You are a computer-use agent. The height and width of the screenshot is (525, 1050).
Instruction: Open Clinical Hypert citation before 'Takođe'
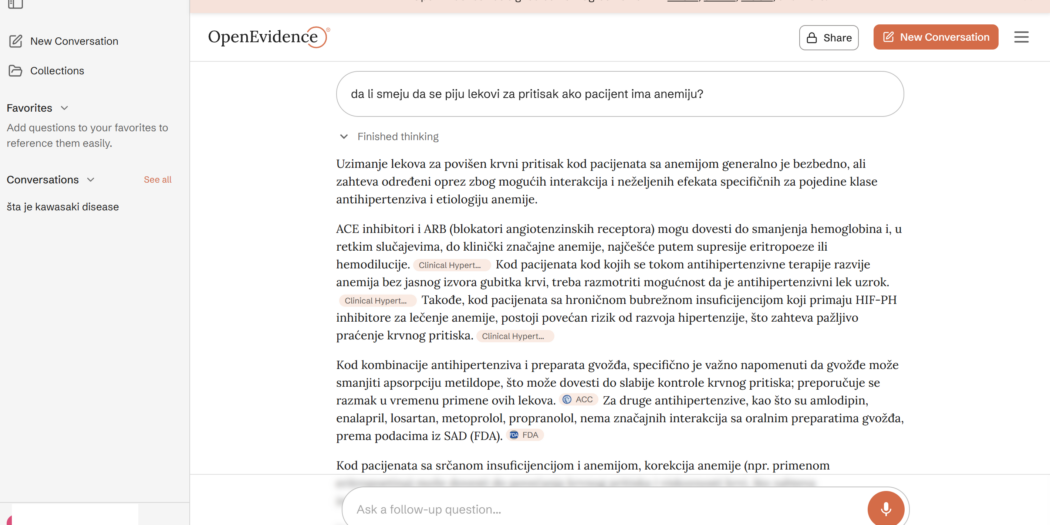[x=376, y=301]
